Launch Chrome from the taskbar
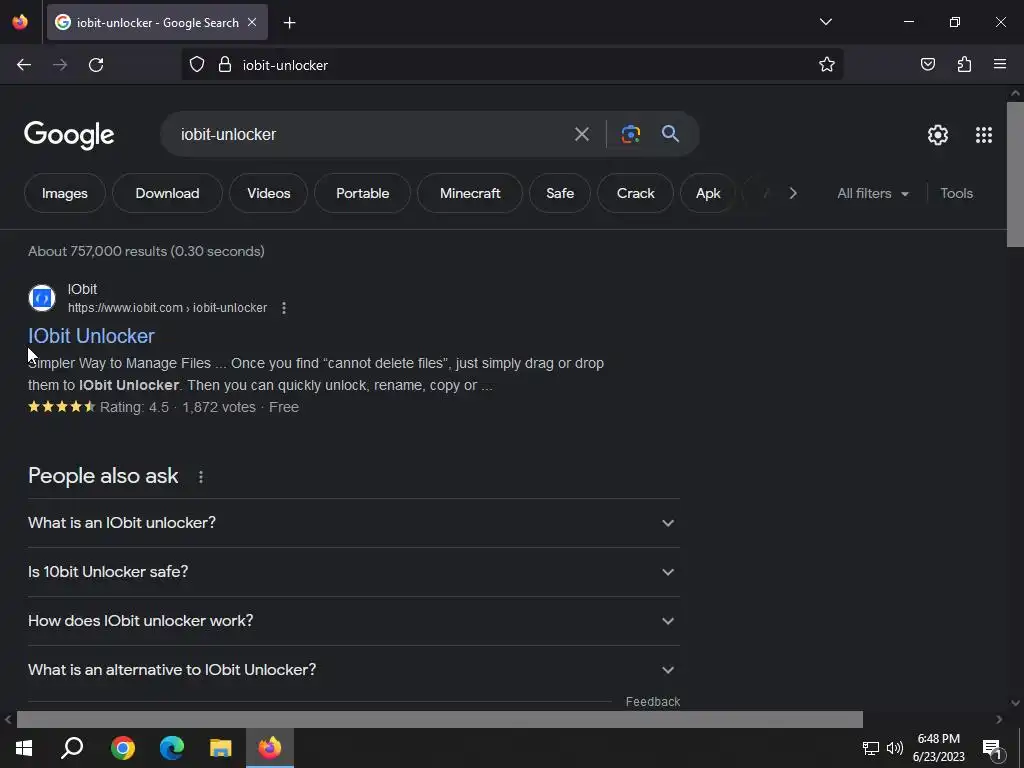The image size is (1024, 768). point(123,748)
